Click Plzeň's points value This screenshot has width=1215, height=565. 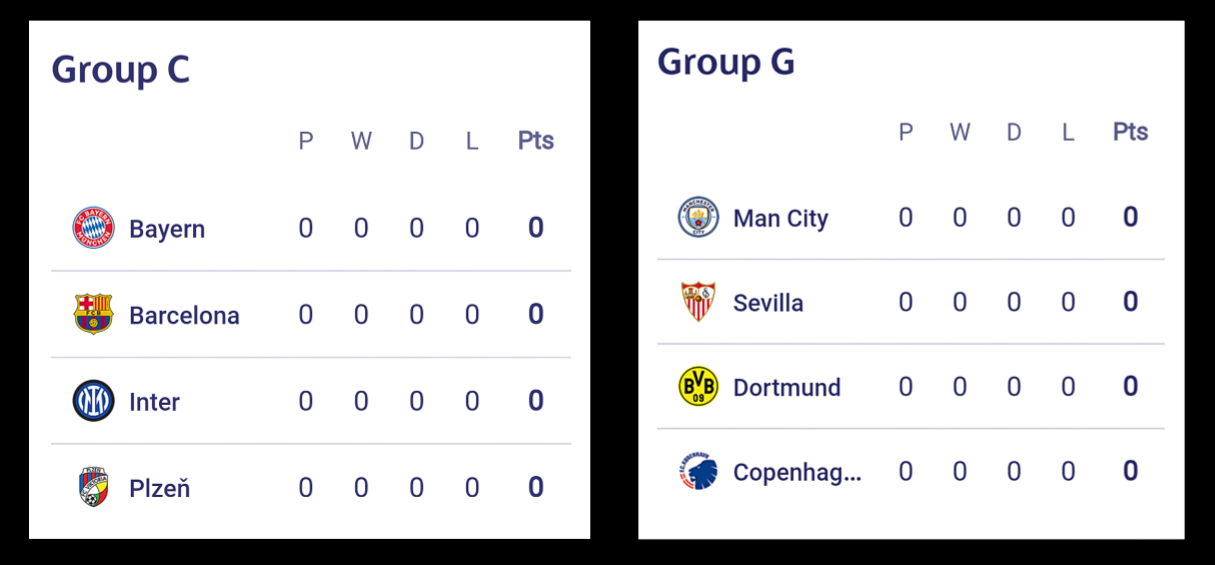pos(536,487)
